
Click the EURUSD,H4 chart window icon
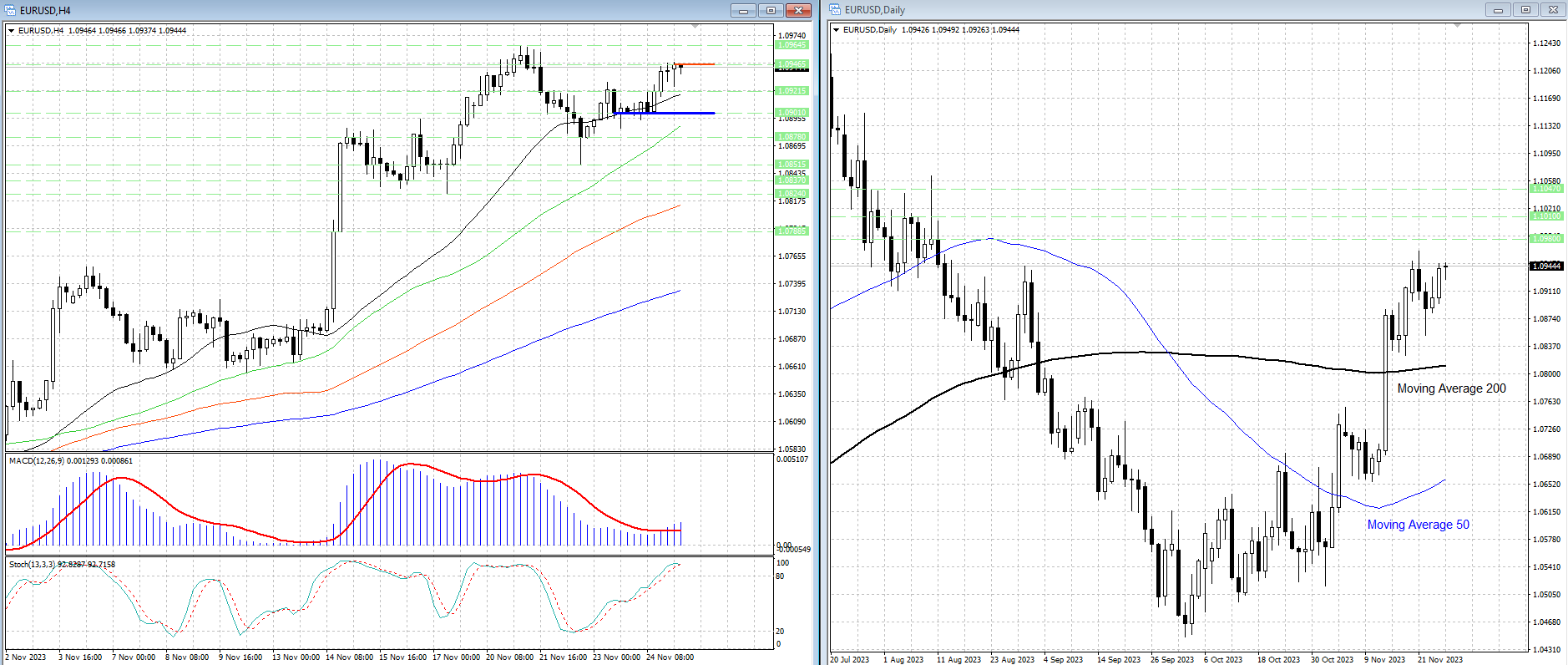coord(12,11)
